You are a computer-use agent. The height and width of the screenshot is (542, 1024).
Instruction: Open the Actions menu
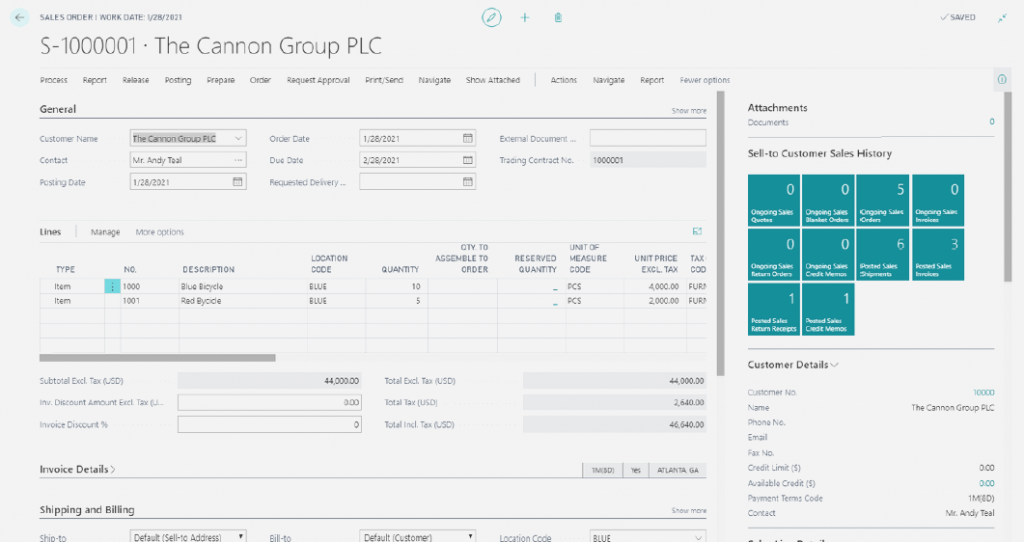564,80
